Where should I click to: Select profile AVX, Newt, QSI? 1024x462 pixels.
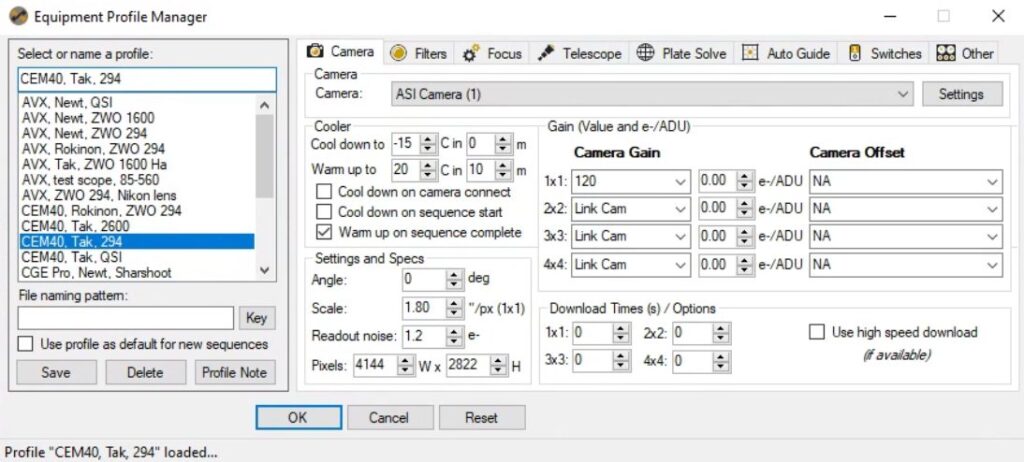[x=137, y=103]
